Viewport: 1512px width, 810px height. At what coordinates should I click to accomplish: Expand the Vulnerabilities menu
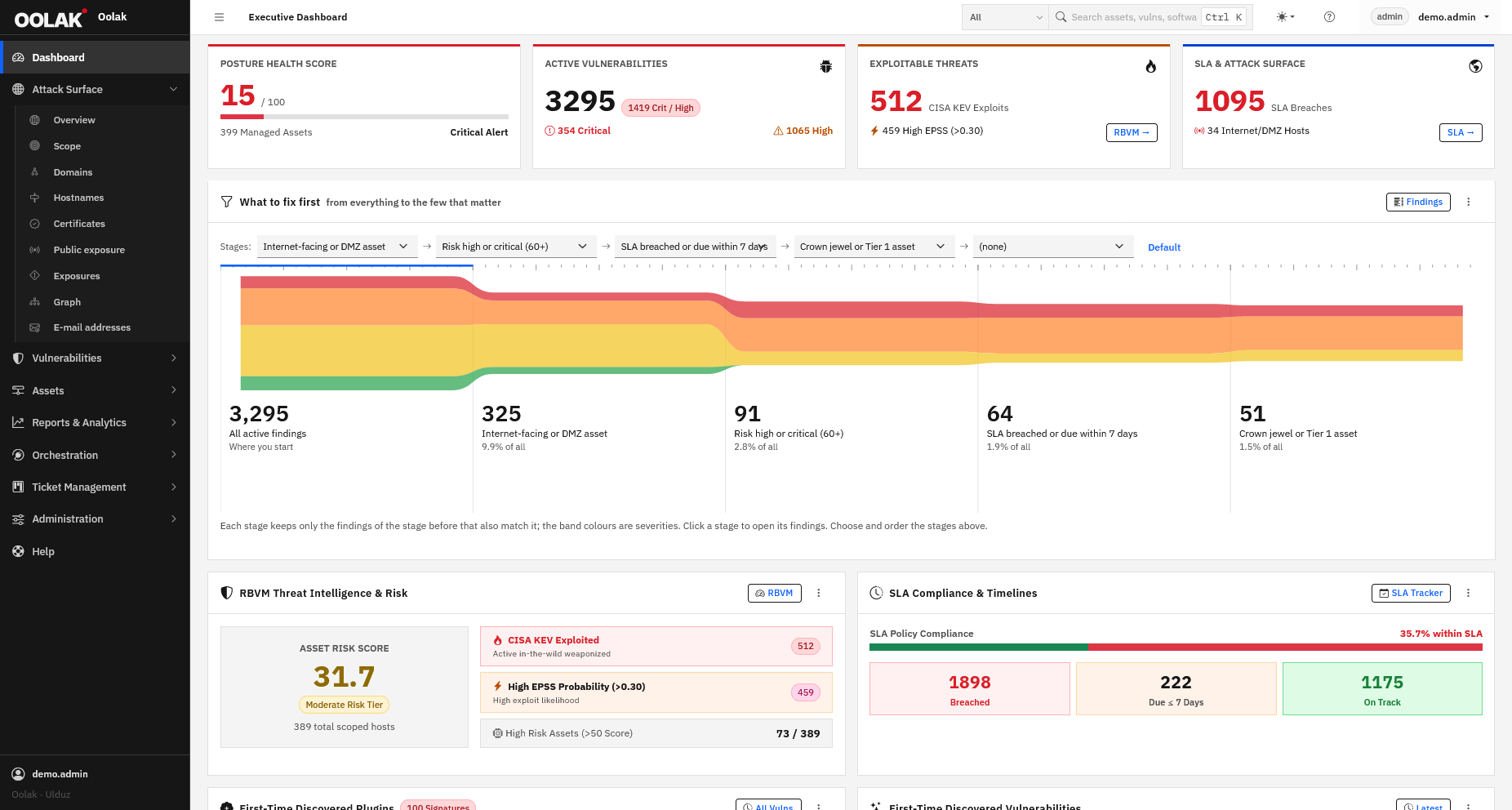(95, 358)
